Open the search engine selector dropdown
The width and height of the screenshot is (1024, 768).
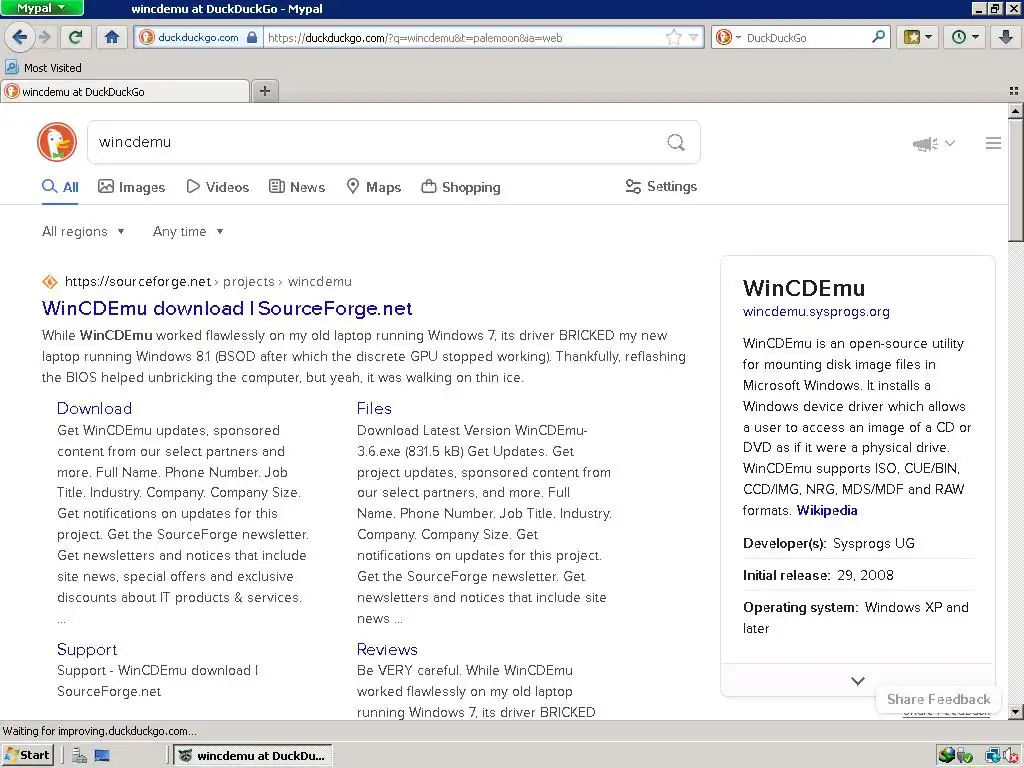coord(728,37)
